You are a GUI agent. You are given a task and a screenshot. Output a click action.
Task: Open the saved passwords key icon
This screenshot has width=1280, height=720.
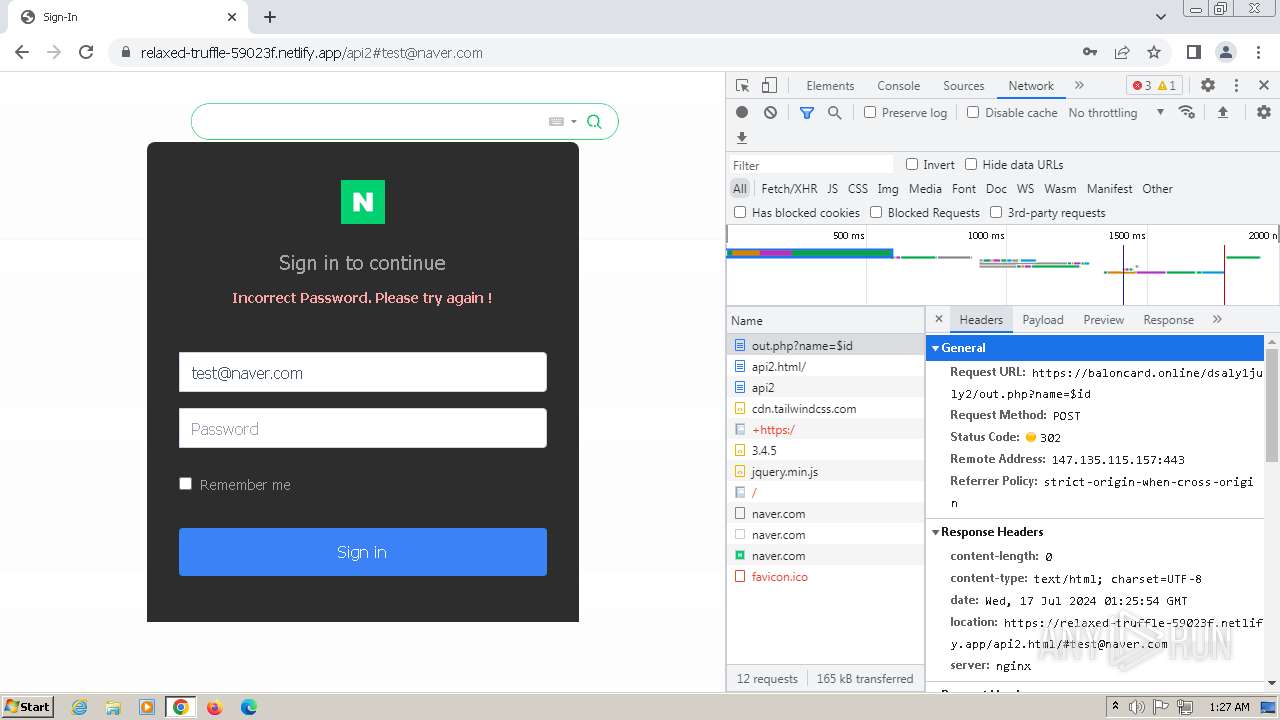[1090, 52]
